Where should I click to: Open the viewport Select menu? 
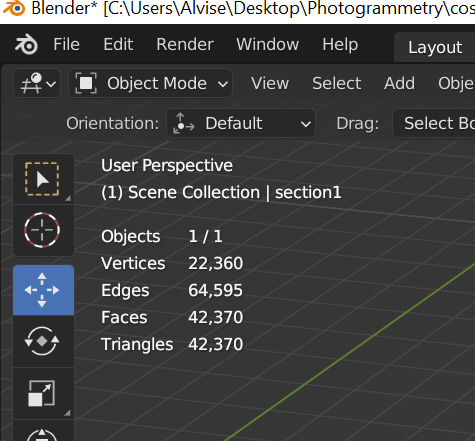pos(336,83)
